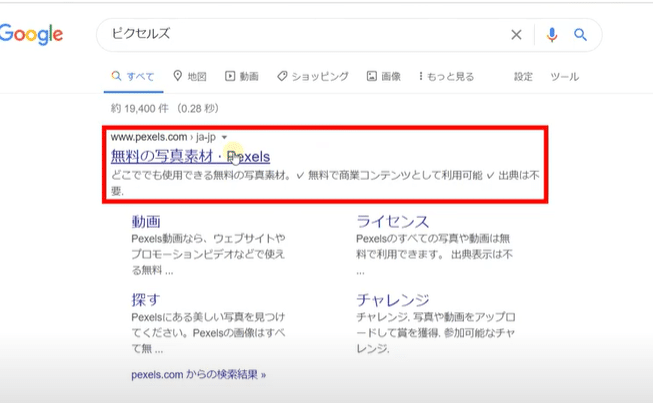Click the Pexelsのすべての写真や動画は無 description text
The height and width of the screenshot is (403, 653).
(434, 254)
